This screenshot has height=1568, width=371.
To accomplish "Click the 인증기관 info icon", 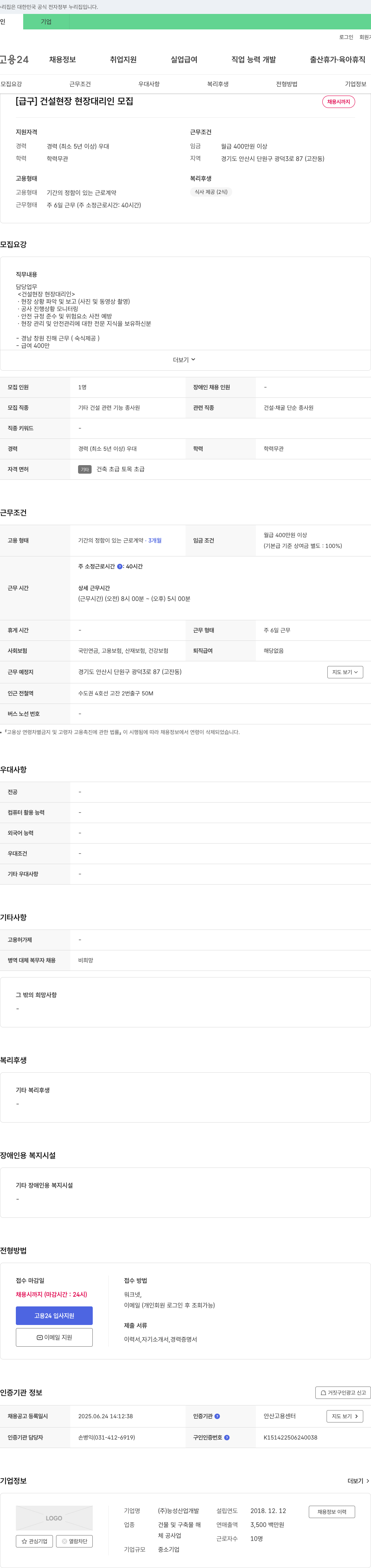I will (x=217, y=1416).
